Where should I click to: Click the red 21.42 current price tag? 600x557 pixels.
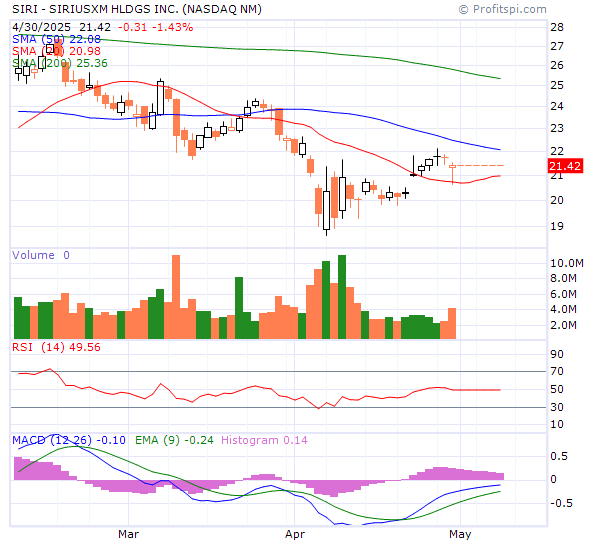click(565, 166)
